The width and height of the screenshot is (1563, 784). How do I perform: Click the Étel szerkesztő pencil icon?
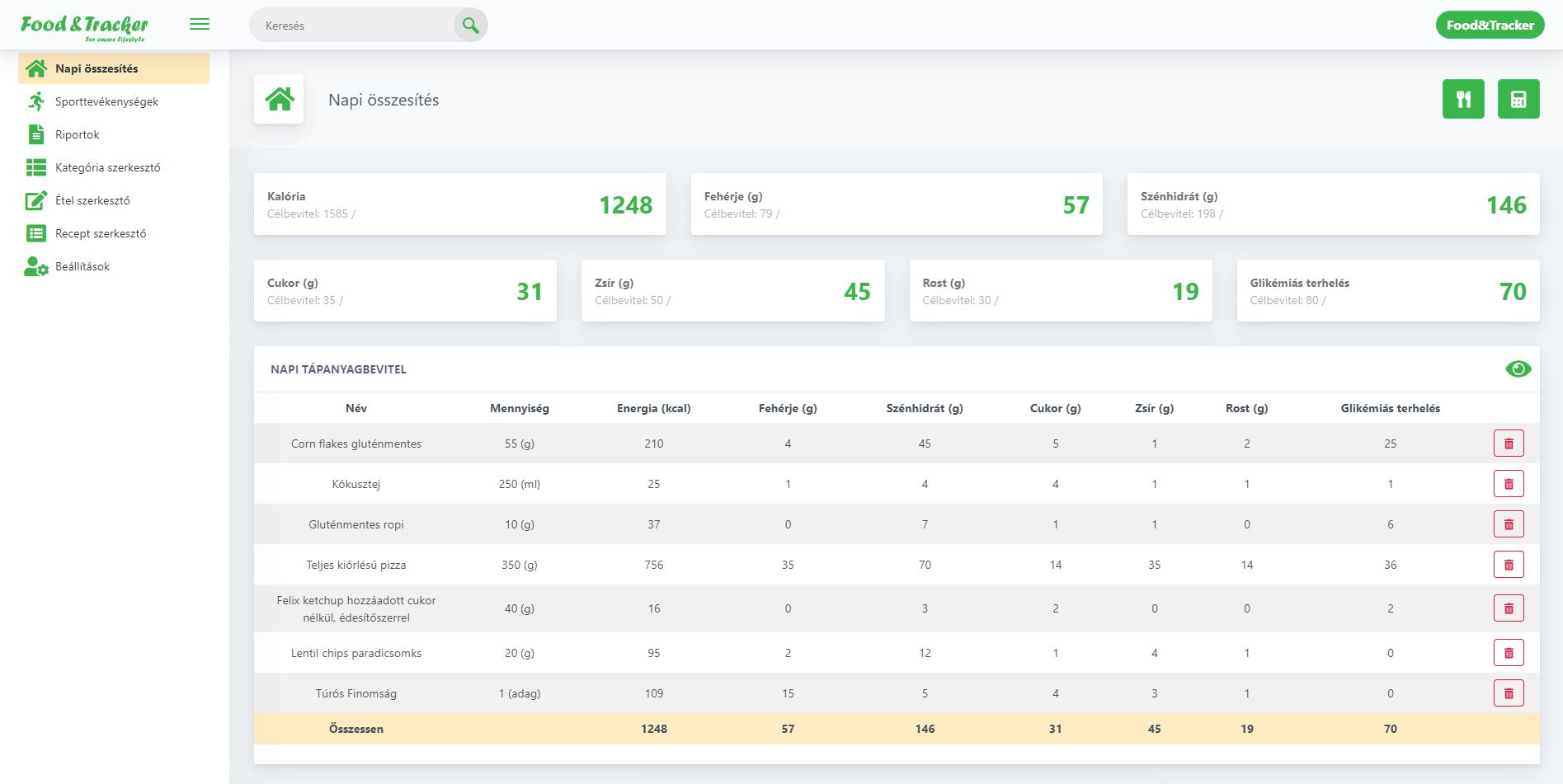36,200
